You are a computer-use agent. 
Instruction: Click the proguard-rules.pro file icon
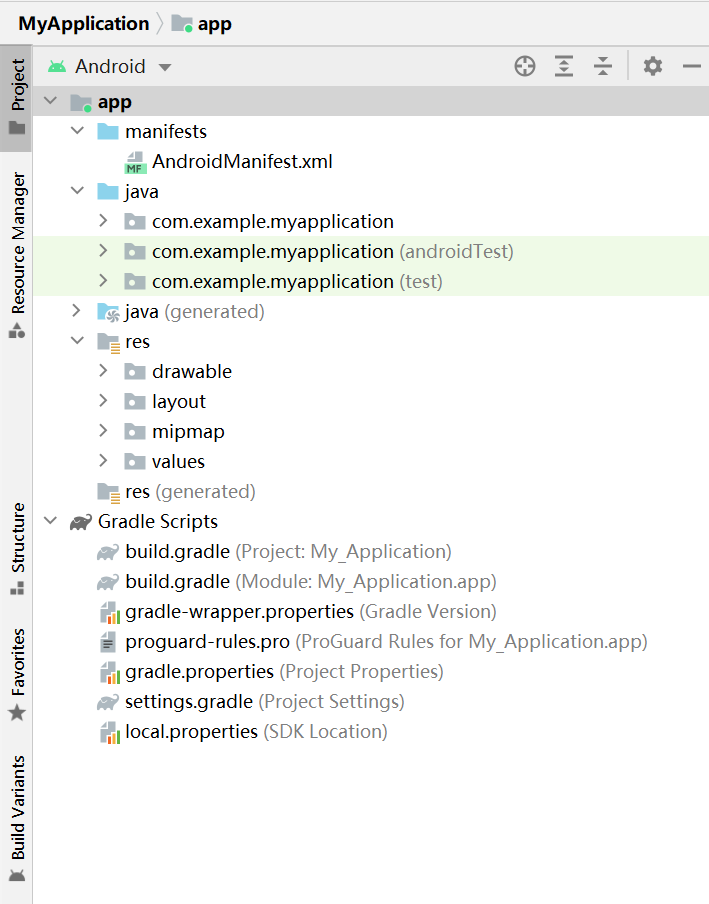click(108, 642)
